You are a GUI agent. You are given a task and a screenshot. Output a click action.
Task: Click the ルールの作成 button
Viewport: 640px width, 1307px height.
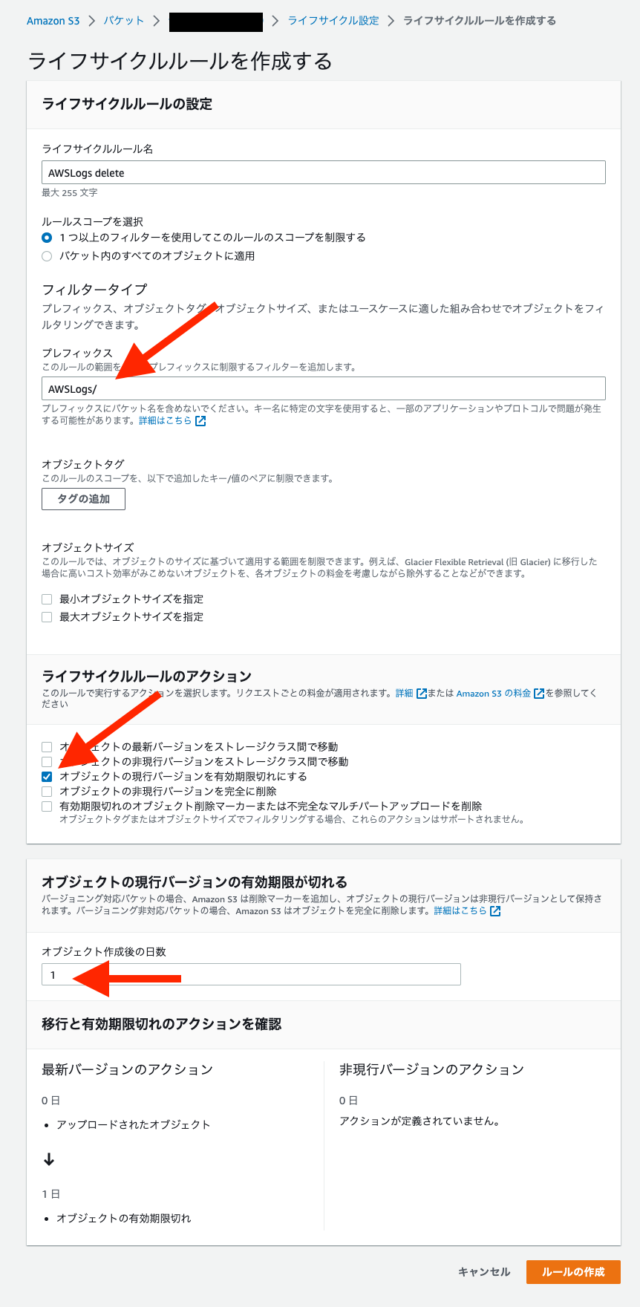coord(573,1272)
